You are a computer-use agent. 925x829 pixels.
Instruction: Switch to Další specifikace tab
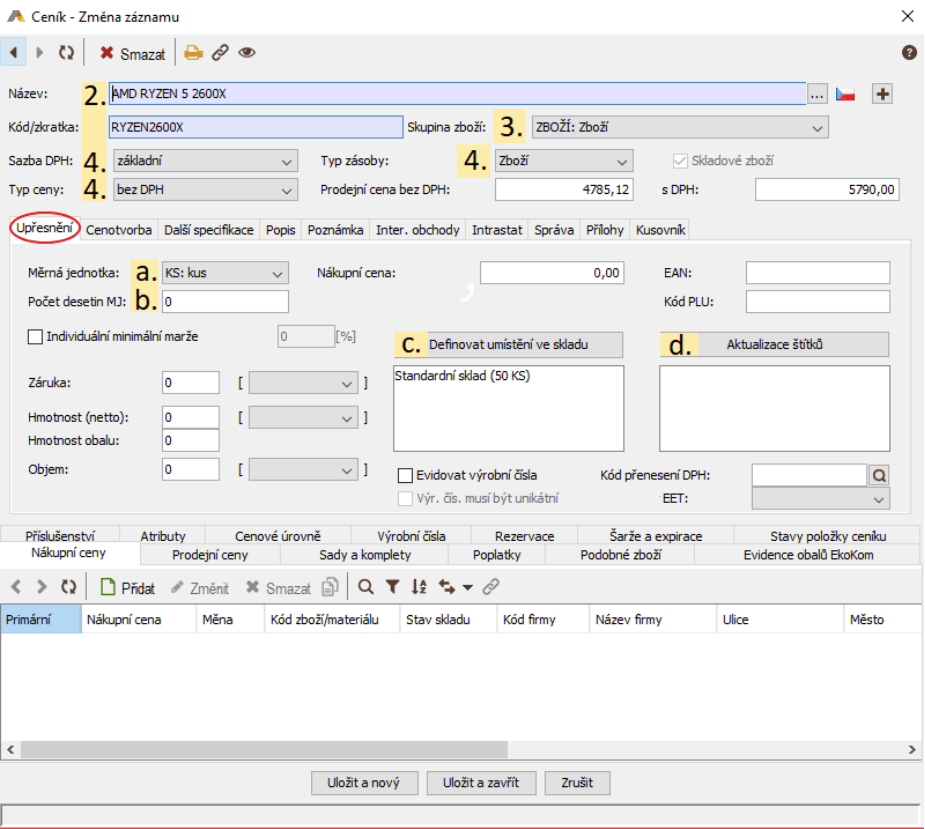coord(209,230)
